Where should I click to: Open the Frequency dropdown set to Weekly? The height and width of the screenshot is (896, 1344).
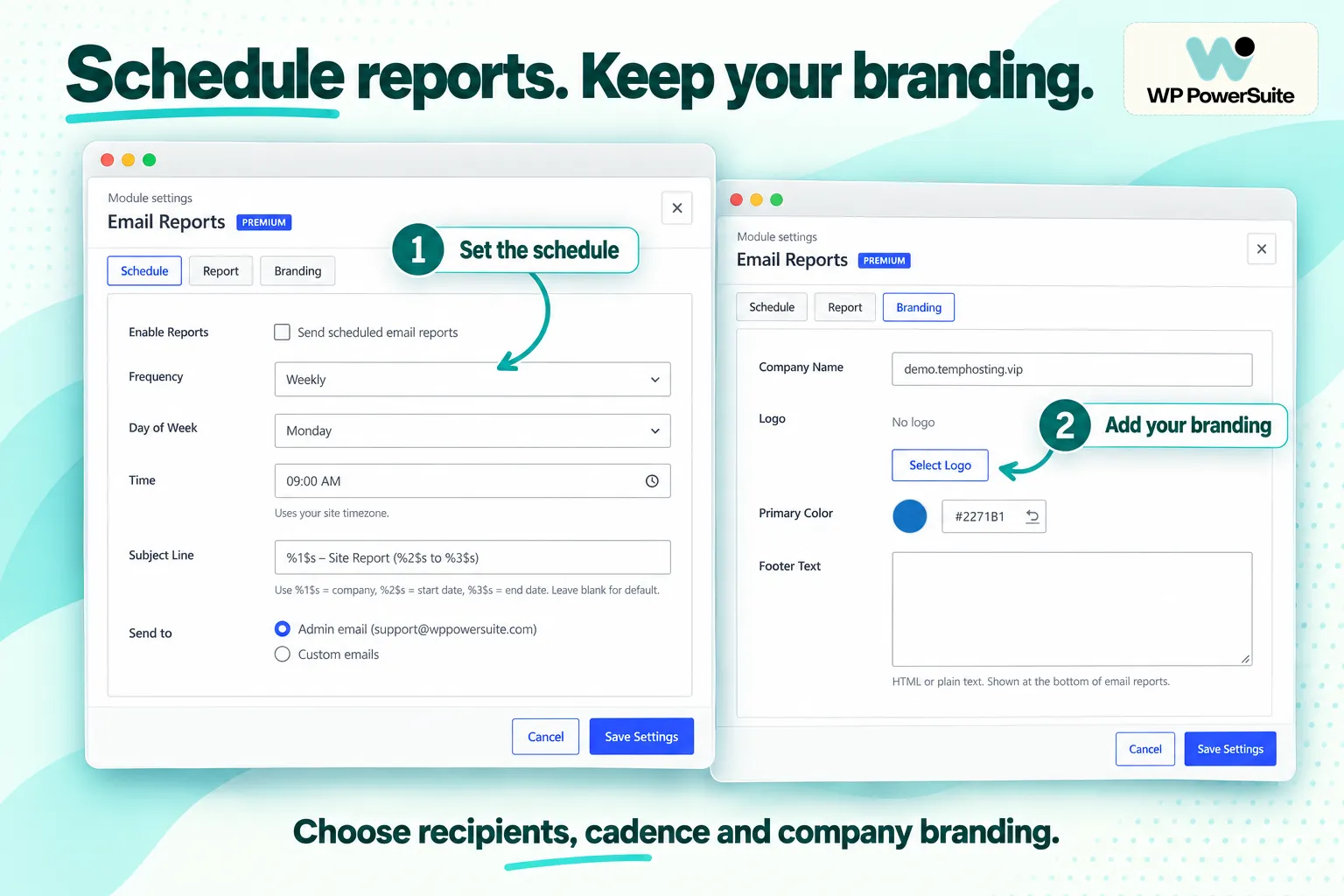tap(472, 380)
